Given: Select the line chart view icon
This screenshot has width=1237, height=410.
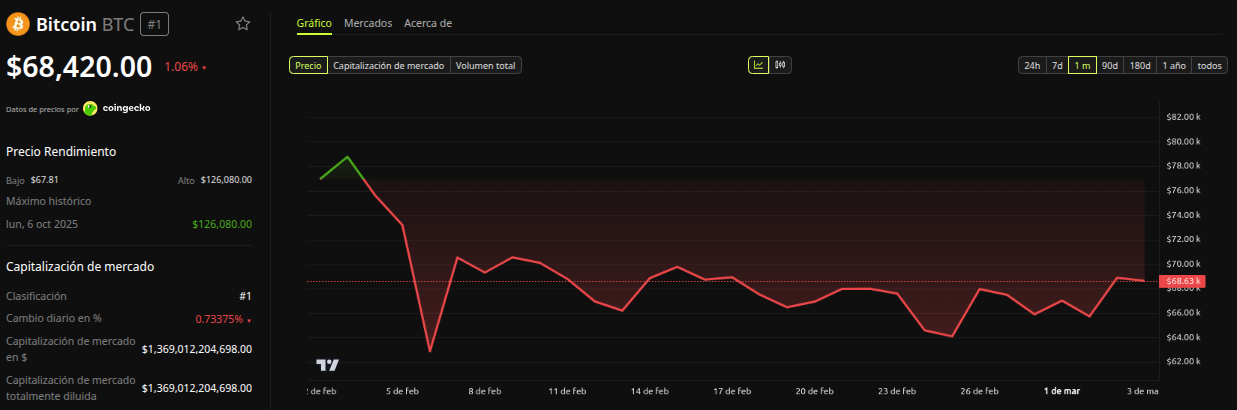Looking at the screenshot, I should pyautogui.click(x=759, y=65).
